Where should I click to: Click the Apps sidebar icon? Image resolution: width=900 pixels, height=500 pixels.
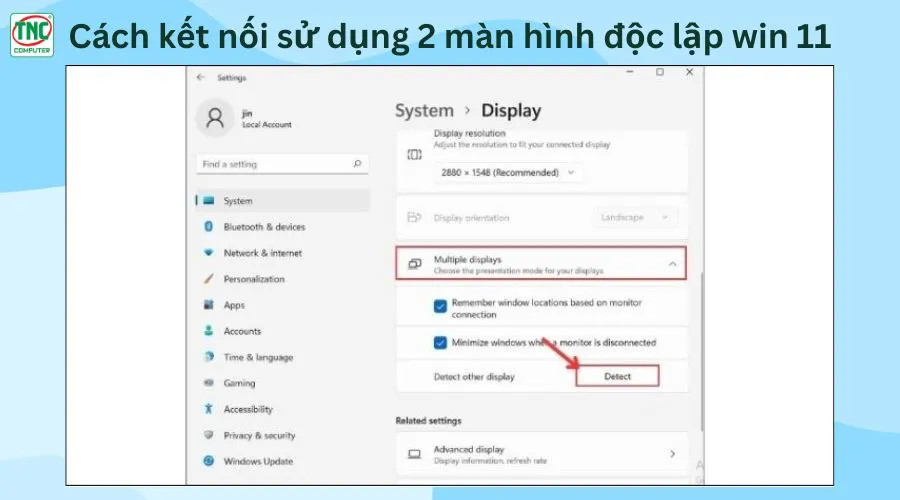coord(208,304)
